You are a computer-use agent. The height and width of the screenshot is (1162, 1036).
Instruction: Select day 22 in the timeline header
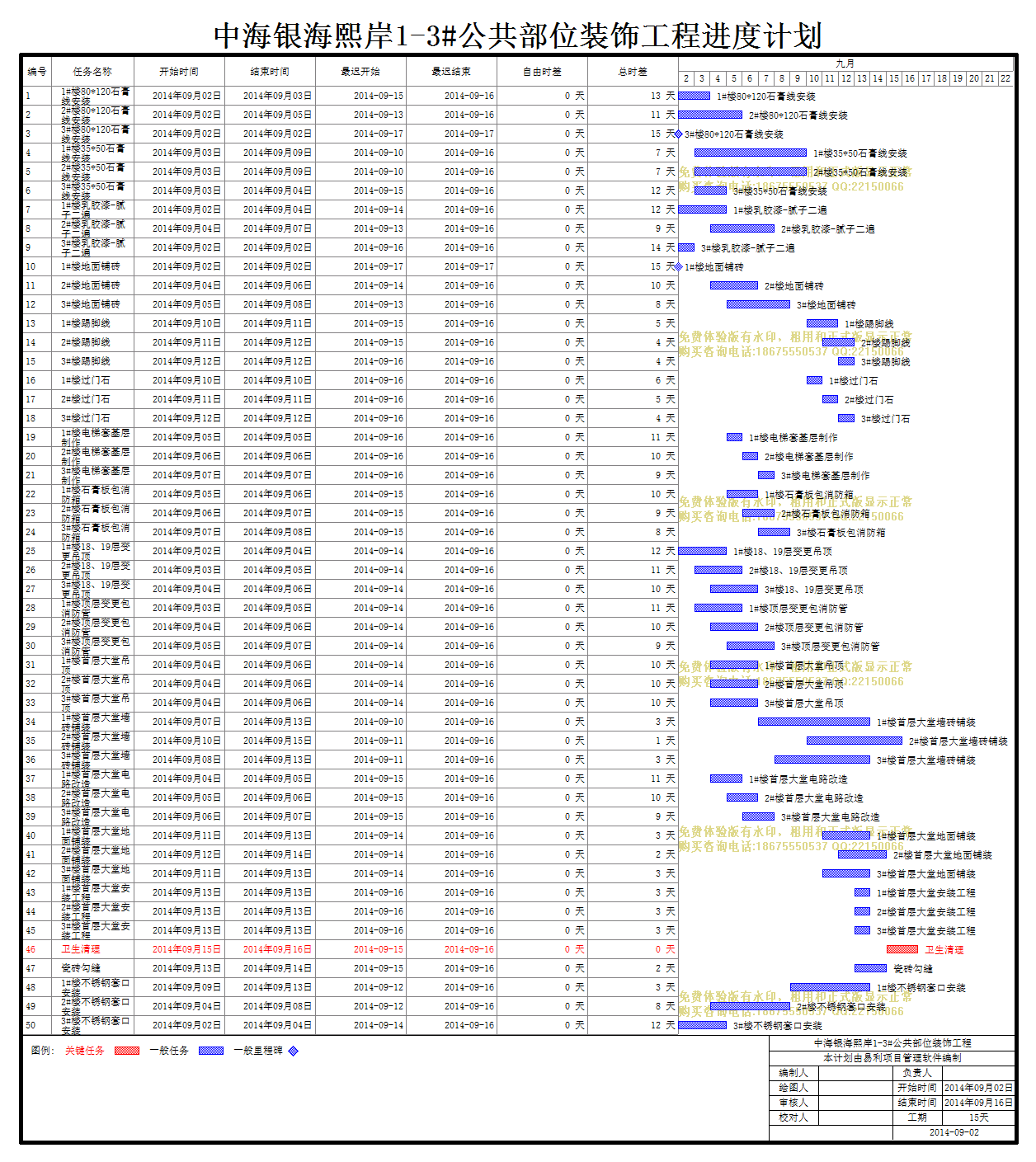tap(1005, 78)
